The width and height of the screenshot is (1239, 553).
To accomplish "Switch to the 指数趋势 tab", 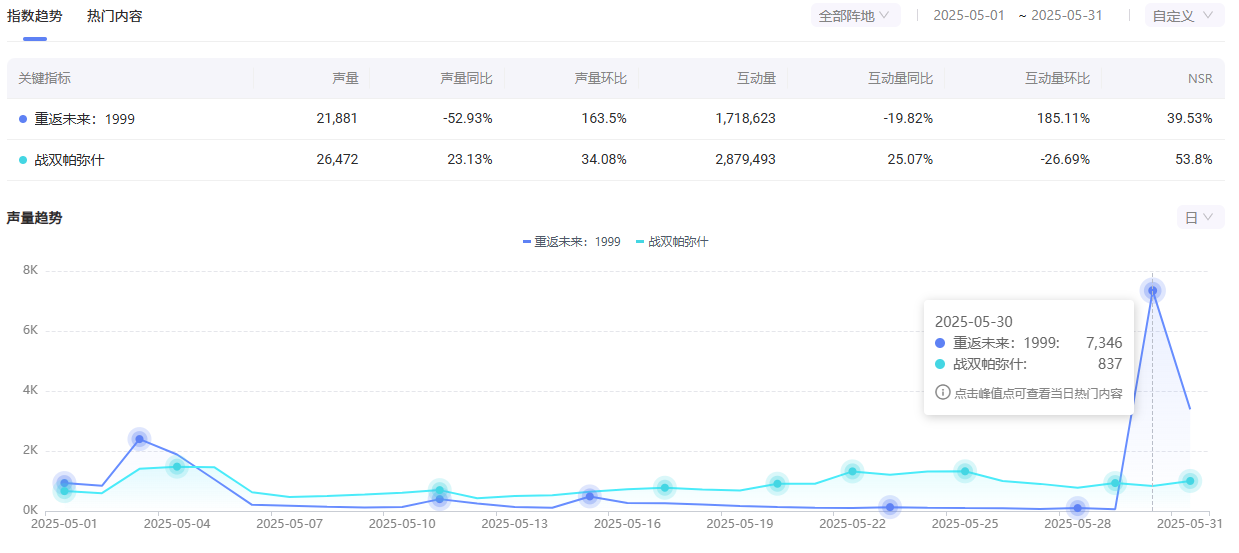I will pyautogui.click(x=34, y=16).
